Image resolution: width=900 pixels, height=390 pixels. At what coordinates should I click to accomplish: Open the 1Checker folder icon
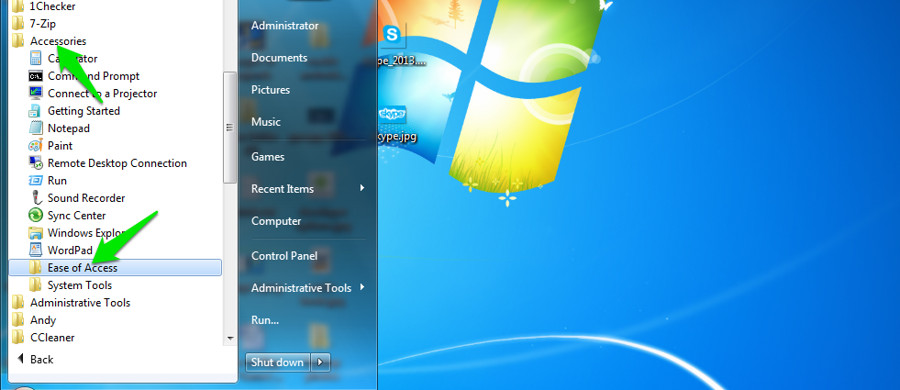point(18,7)
